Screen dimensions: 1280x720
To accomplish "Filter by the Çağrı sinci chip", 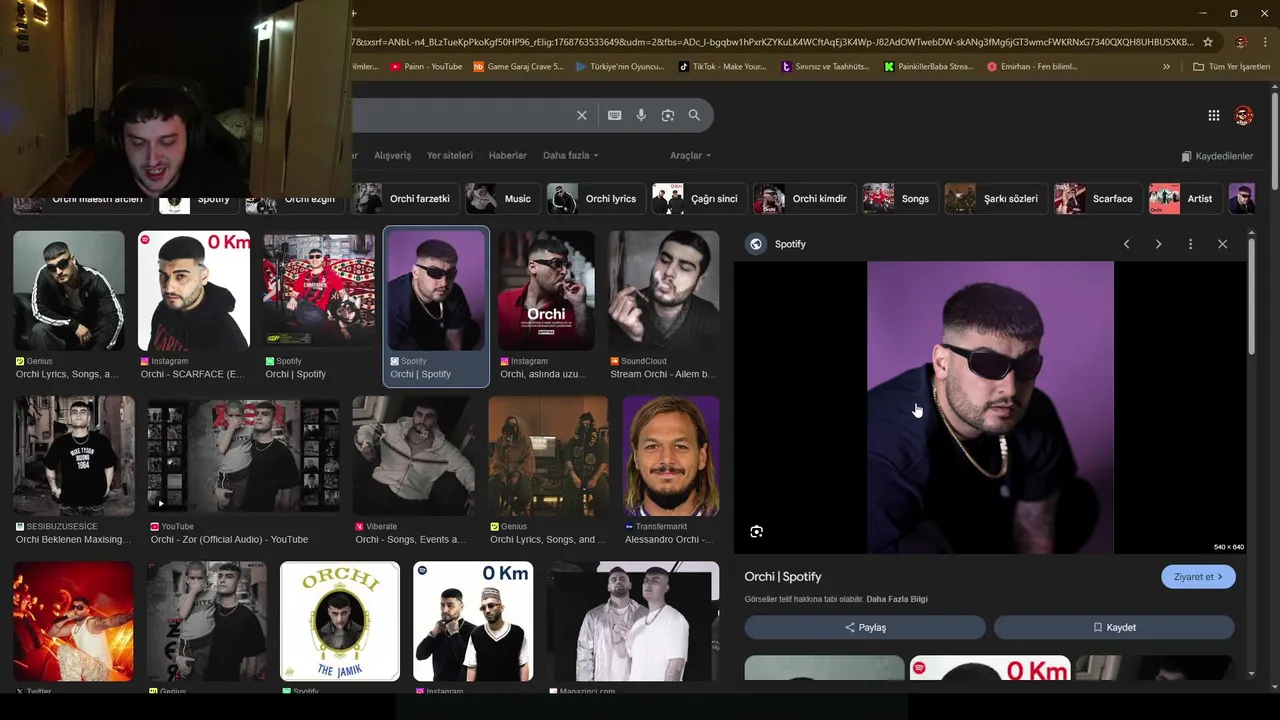I will point(700,199).
